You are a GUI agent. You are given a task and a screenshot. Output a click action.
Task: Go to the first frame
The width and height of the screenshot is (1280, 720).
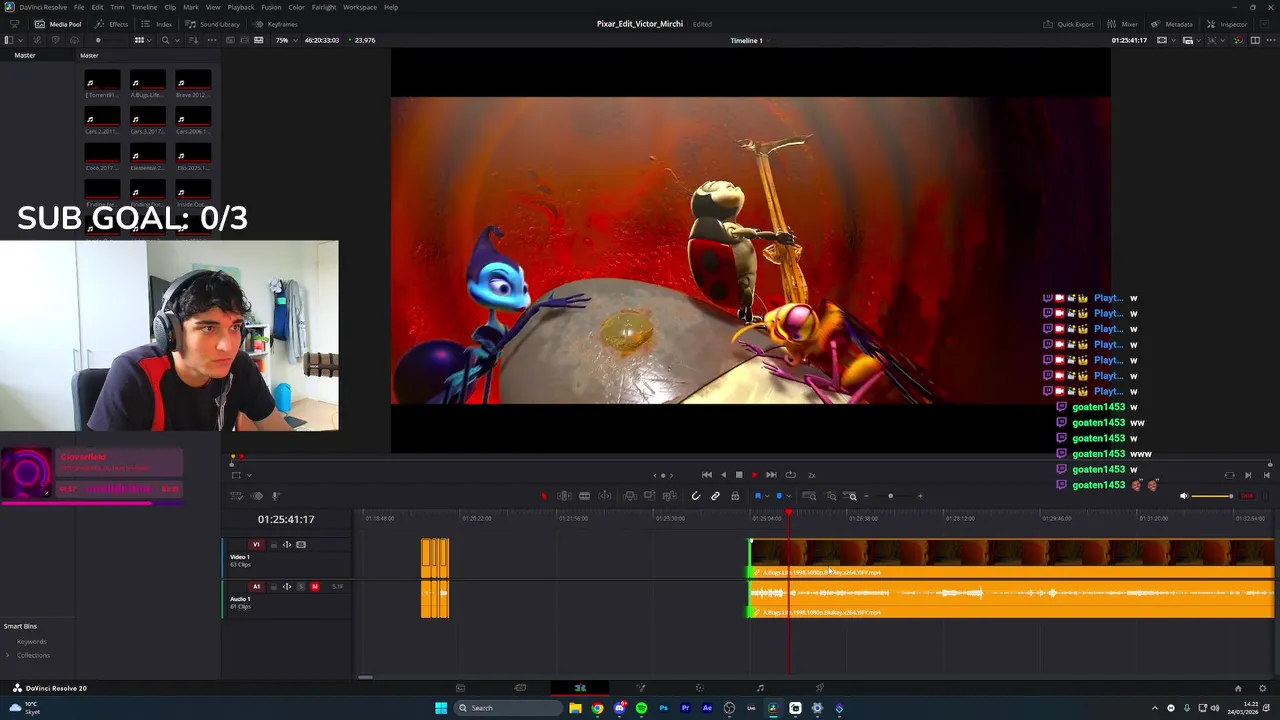coord(707,475)
